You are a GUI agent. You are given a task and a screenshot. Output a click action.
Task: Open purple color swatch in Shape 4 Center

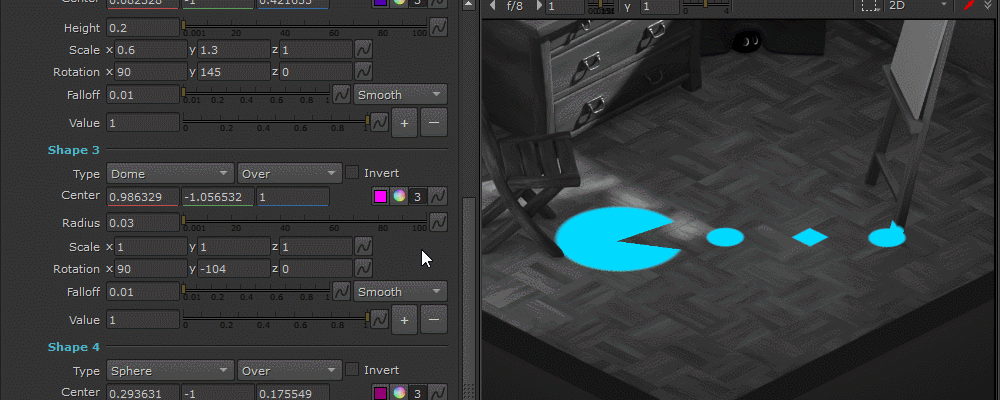click(381, 392)
